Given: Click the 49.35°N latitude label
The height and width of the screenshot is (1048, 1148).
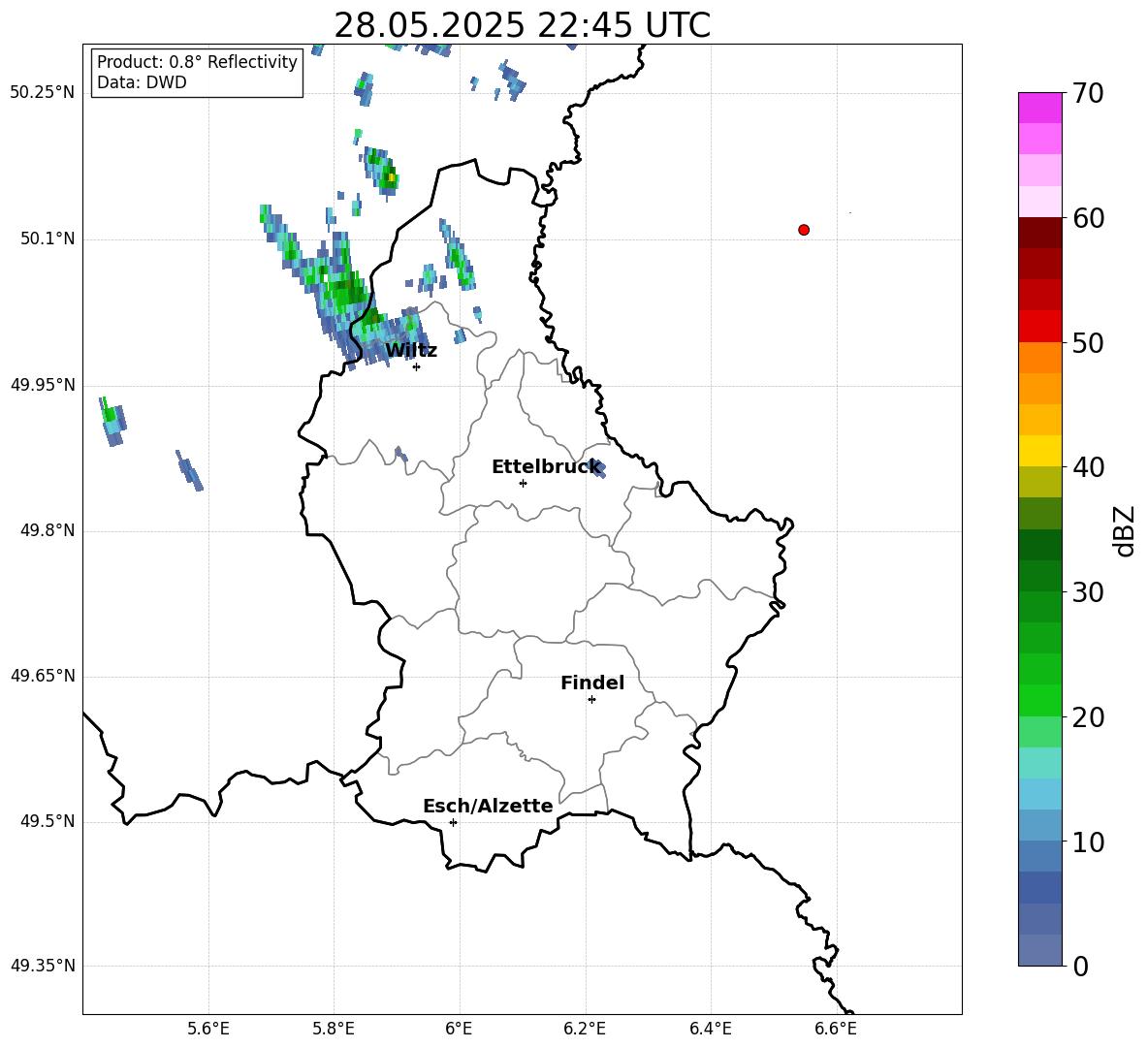Looking at the screenshot, I should point(43,966).
